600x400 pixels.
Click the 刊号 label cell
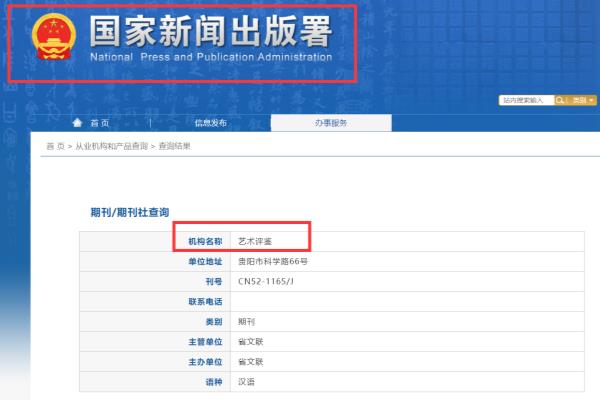tap(155, 282)
